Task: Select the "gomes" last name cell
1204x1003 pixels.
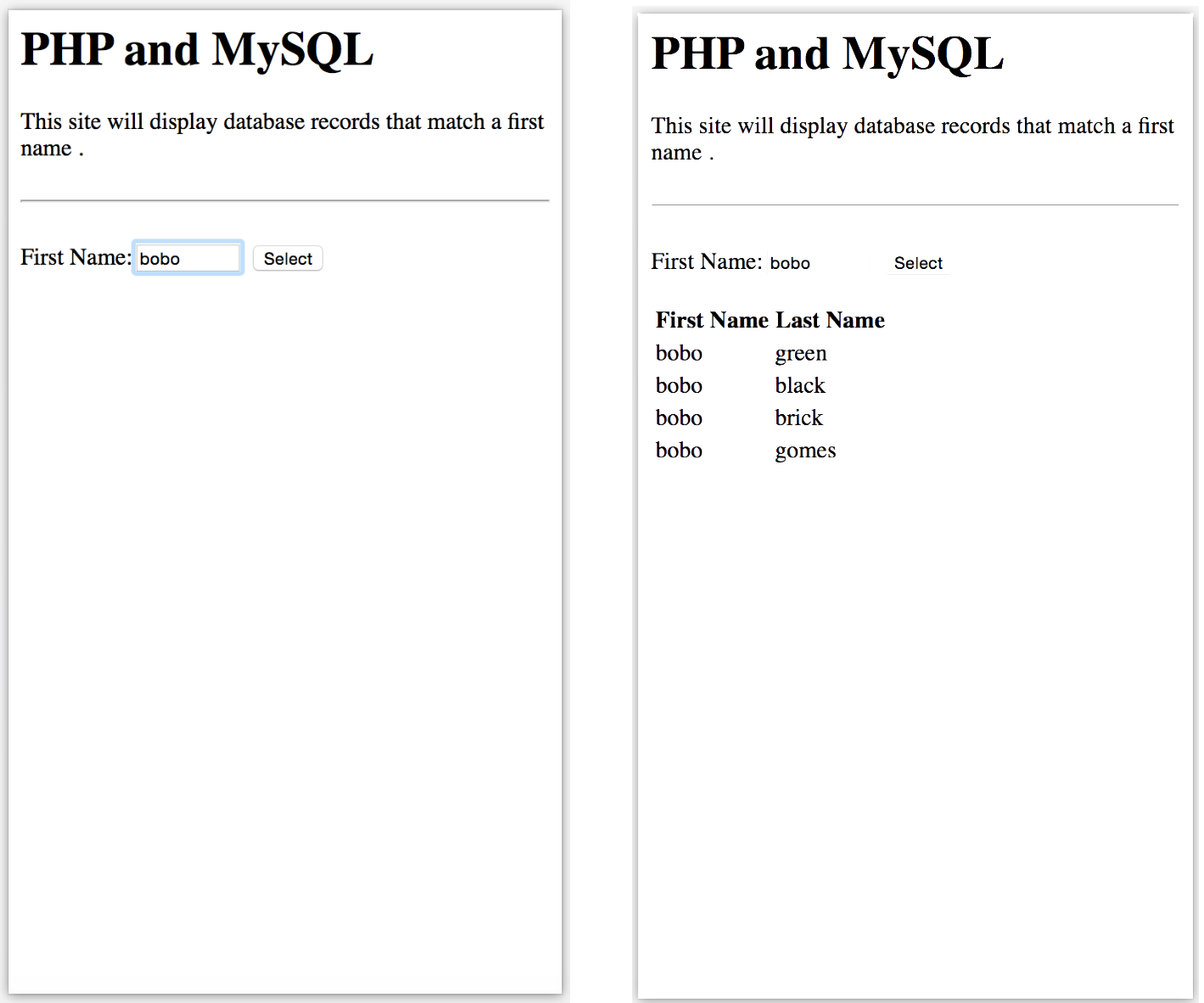Action: [x=805, y=450]
